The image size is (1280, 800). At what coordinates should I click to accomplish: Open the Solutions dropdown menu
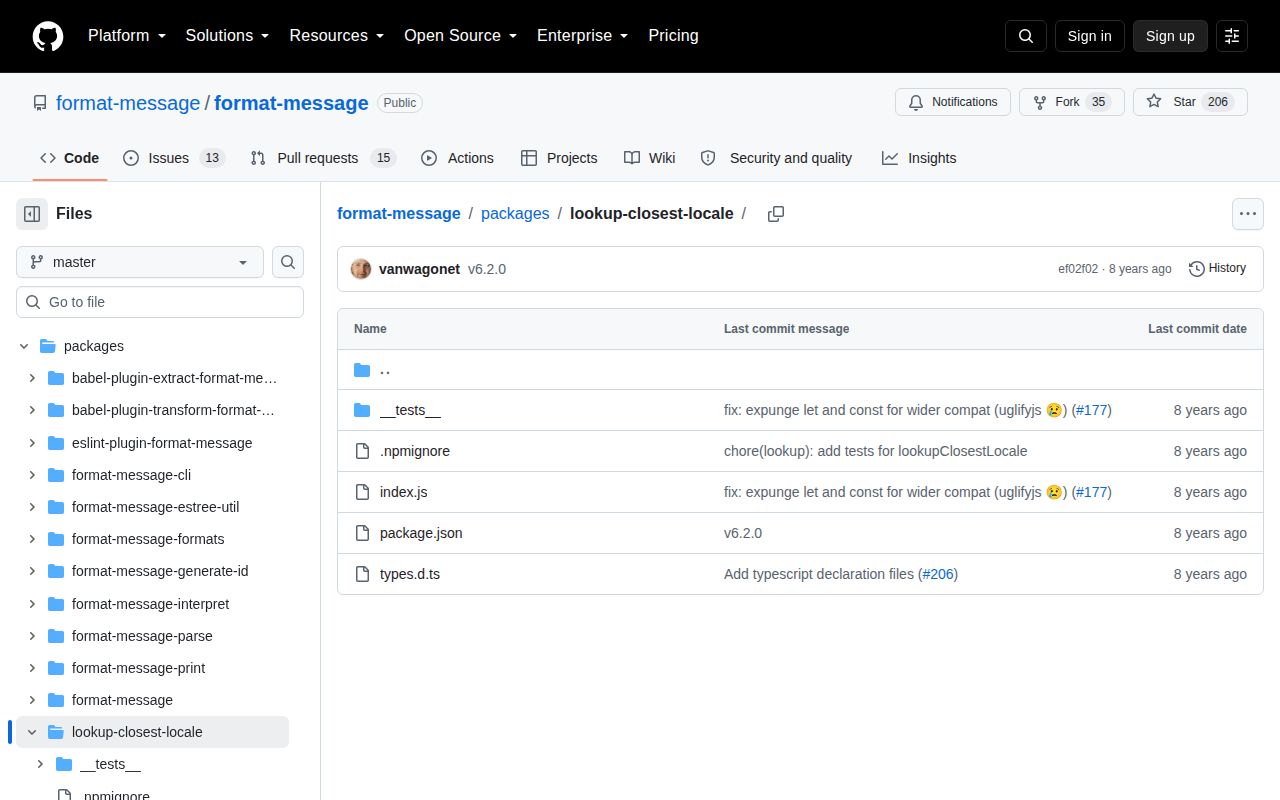227,36
